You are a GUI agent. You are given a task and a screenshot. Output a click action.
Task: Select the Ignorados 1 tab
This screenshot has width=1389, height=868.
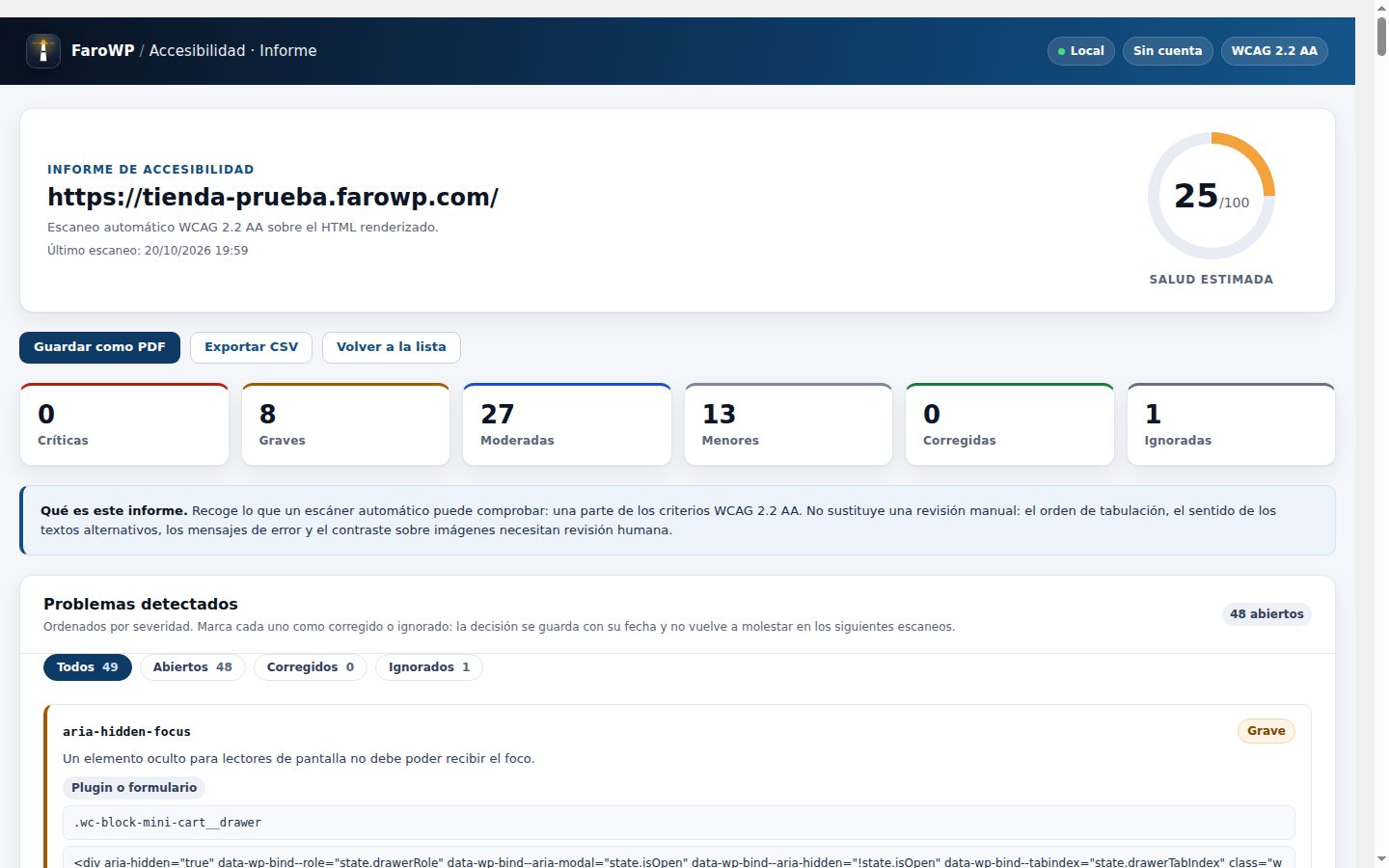(429, 667)
